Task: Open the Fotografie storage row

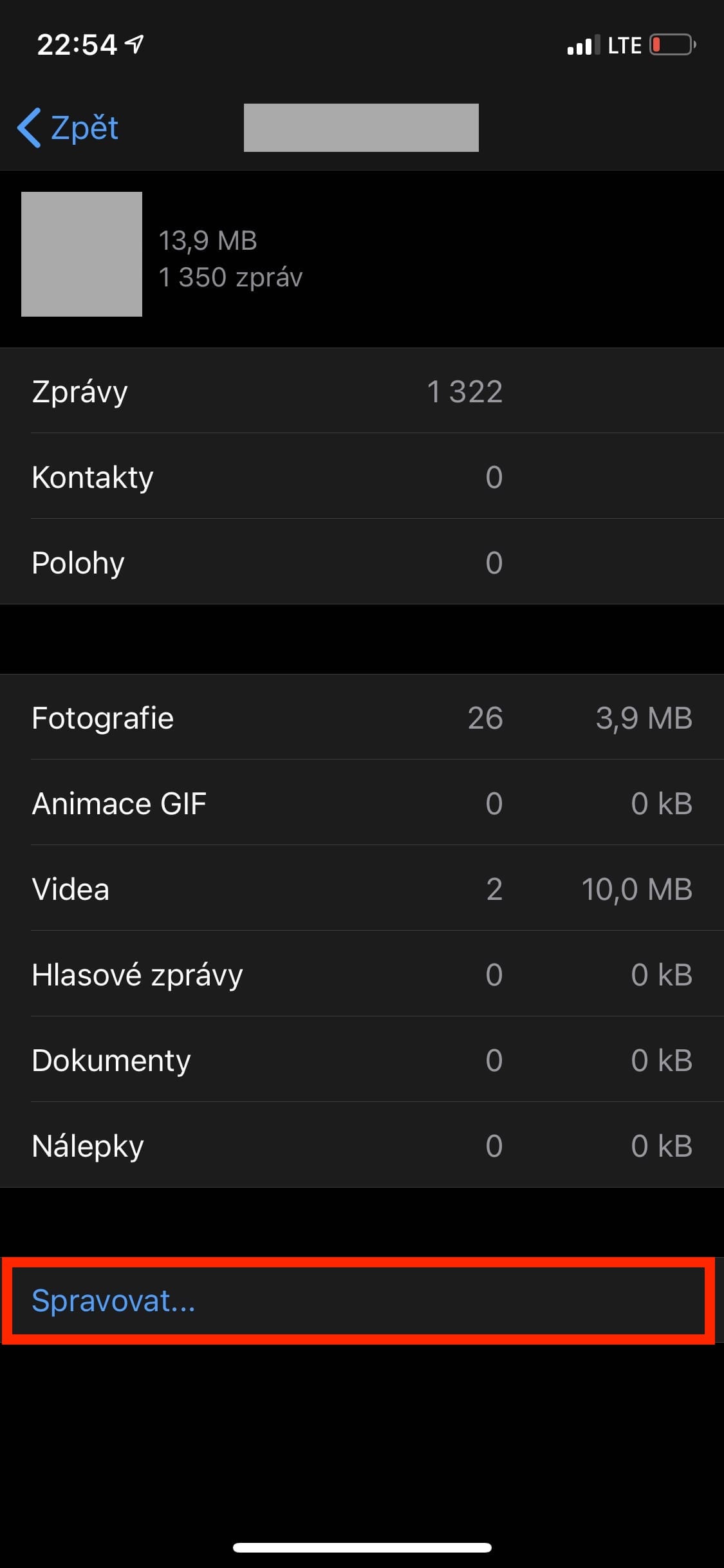Action: click(x=362, y=718)
